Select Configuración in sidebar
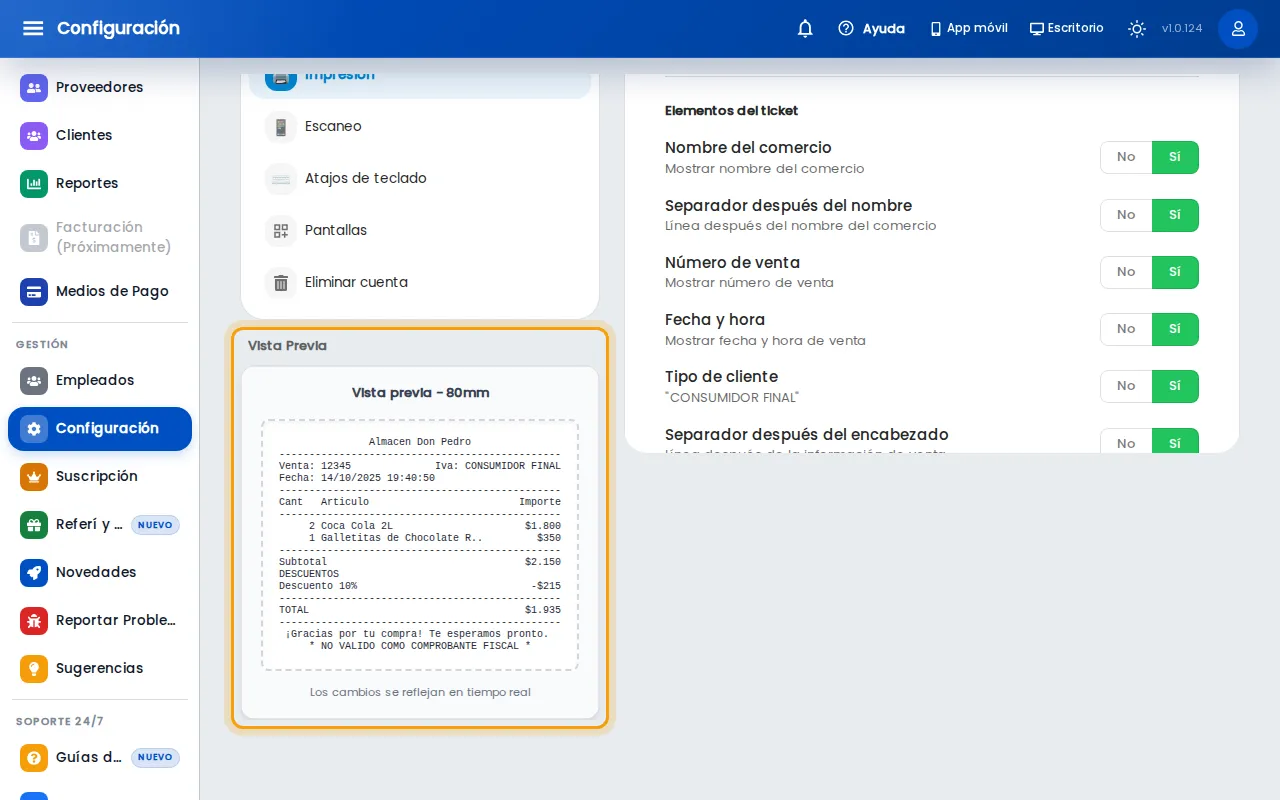Viewport: 1280px width, 800px height. pyautogui.click(x=100, y=428)
